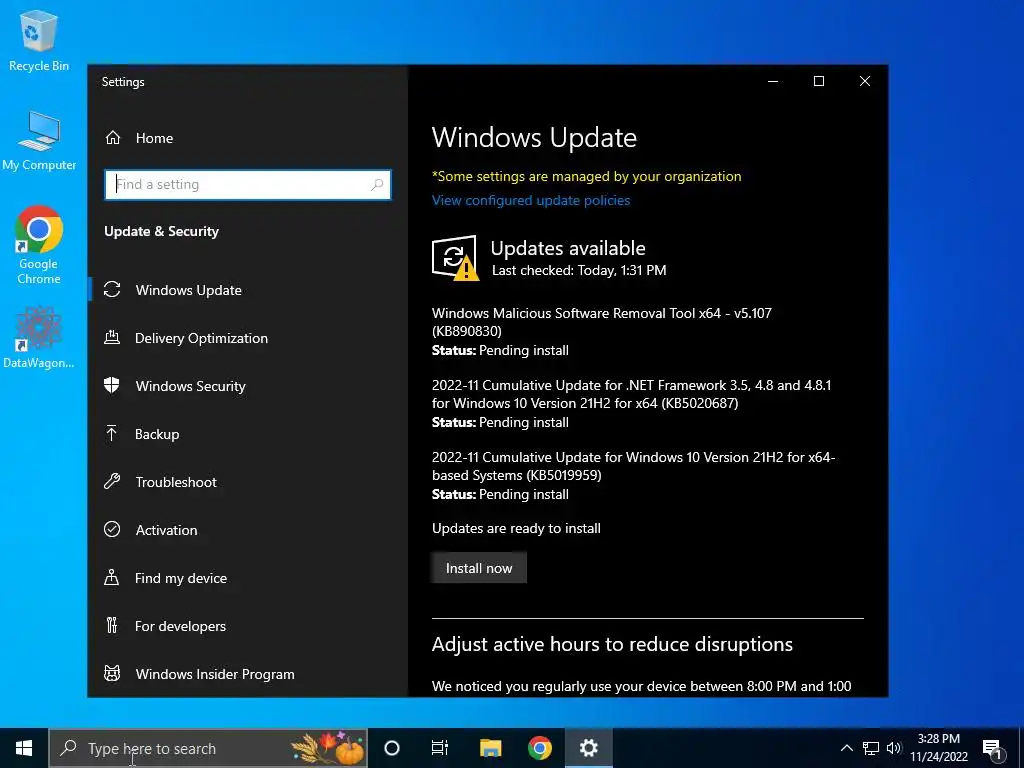
Task: Select the My Computer desktop icon
Action: coord(39,141)
